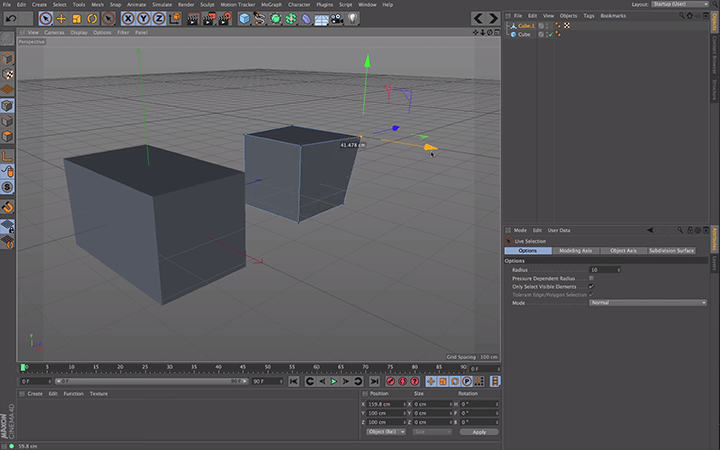The image size is (720, 450).
Task: Open the Object (Rel) dropdown
Action: pyautogui.click(x=386, y=432)
